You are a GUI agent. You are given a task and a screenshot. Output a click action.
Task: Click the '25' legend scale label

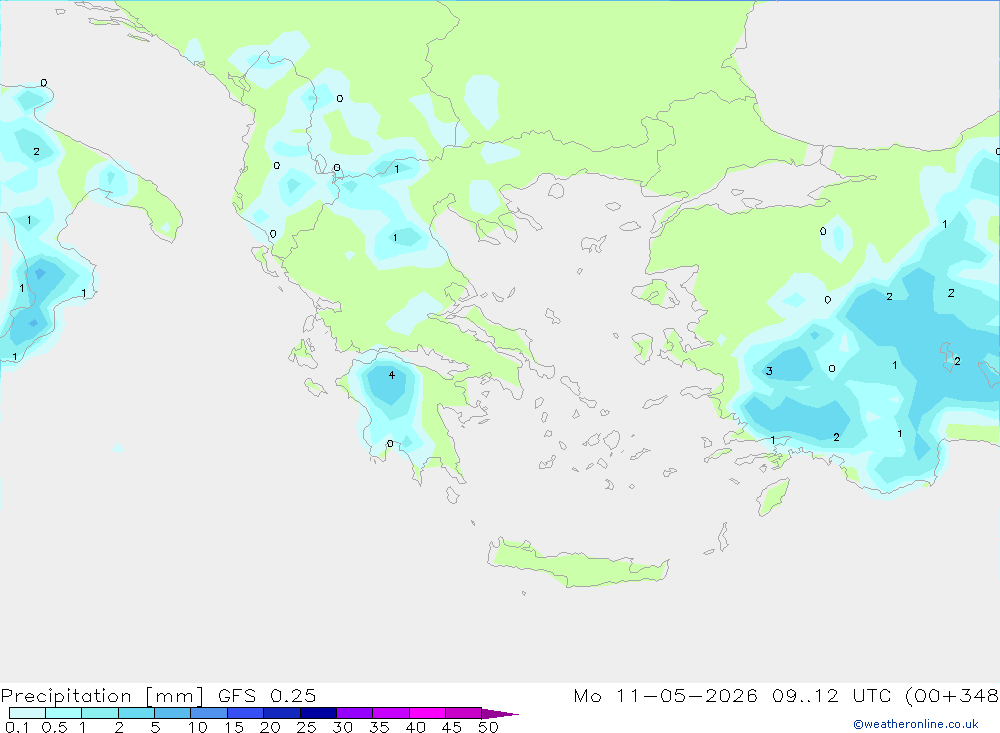point(306,727)
